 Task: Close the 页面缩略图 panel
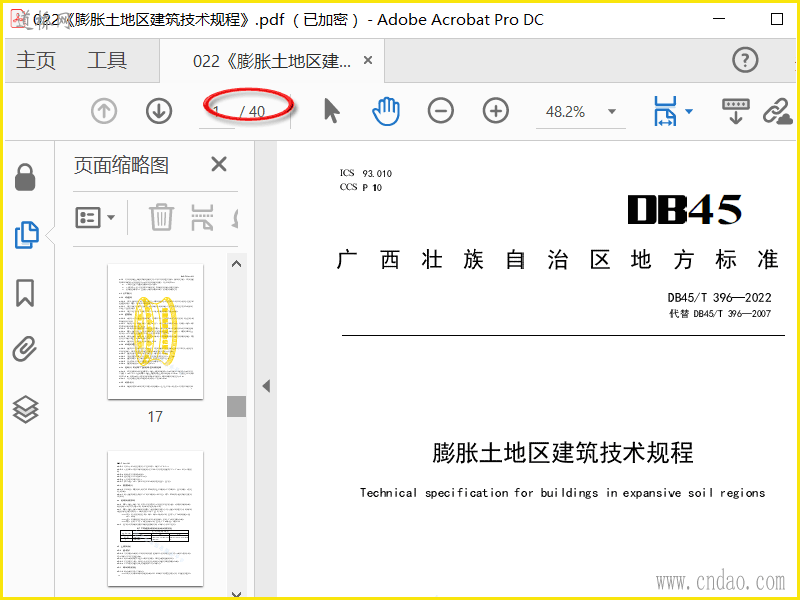[219, 164]
